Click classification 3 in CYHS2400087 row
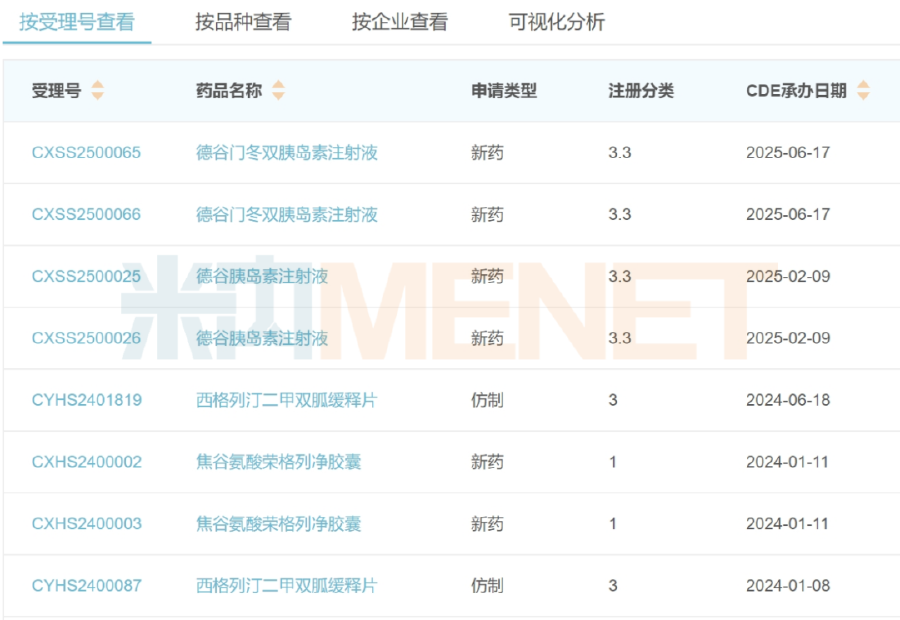Image resolution: width=900 pixels, height=620 pixels. 613,586
